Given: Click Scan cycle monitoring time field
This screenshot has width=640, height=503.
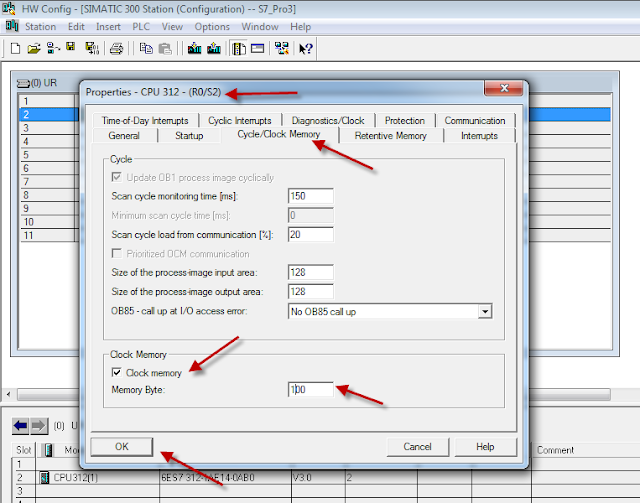Looking at the screenshot, I should pos(311,196).
